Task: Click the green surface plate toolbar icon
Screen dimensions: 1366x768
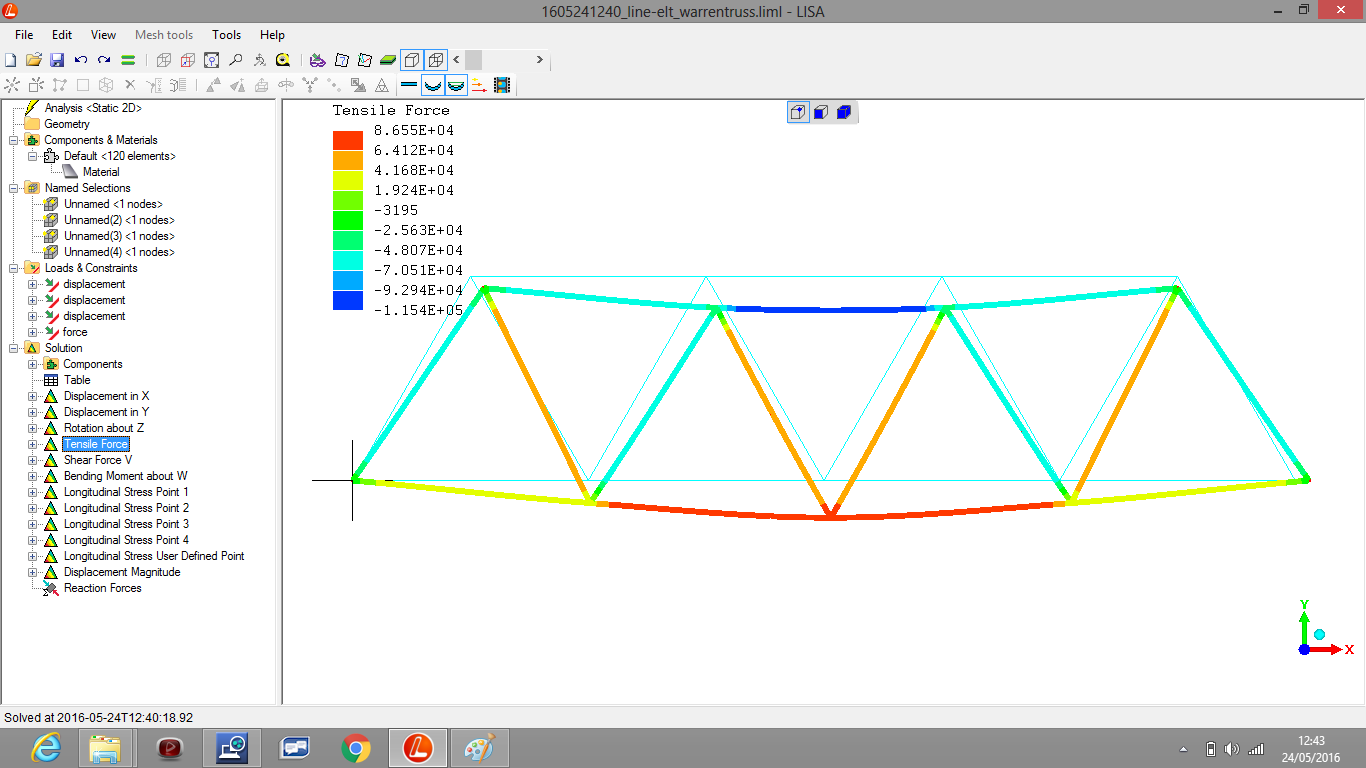Action: pos(388,60)
